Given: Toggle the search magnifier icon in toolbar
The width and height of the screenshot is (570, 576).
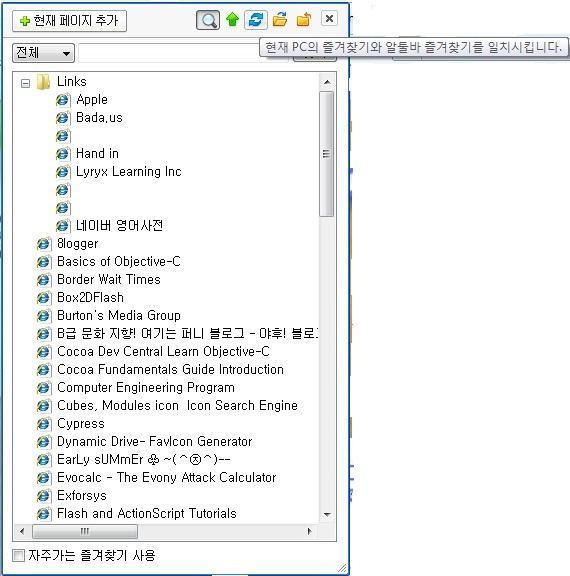Looking at the screenshot, I should [208, 20].
